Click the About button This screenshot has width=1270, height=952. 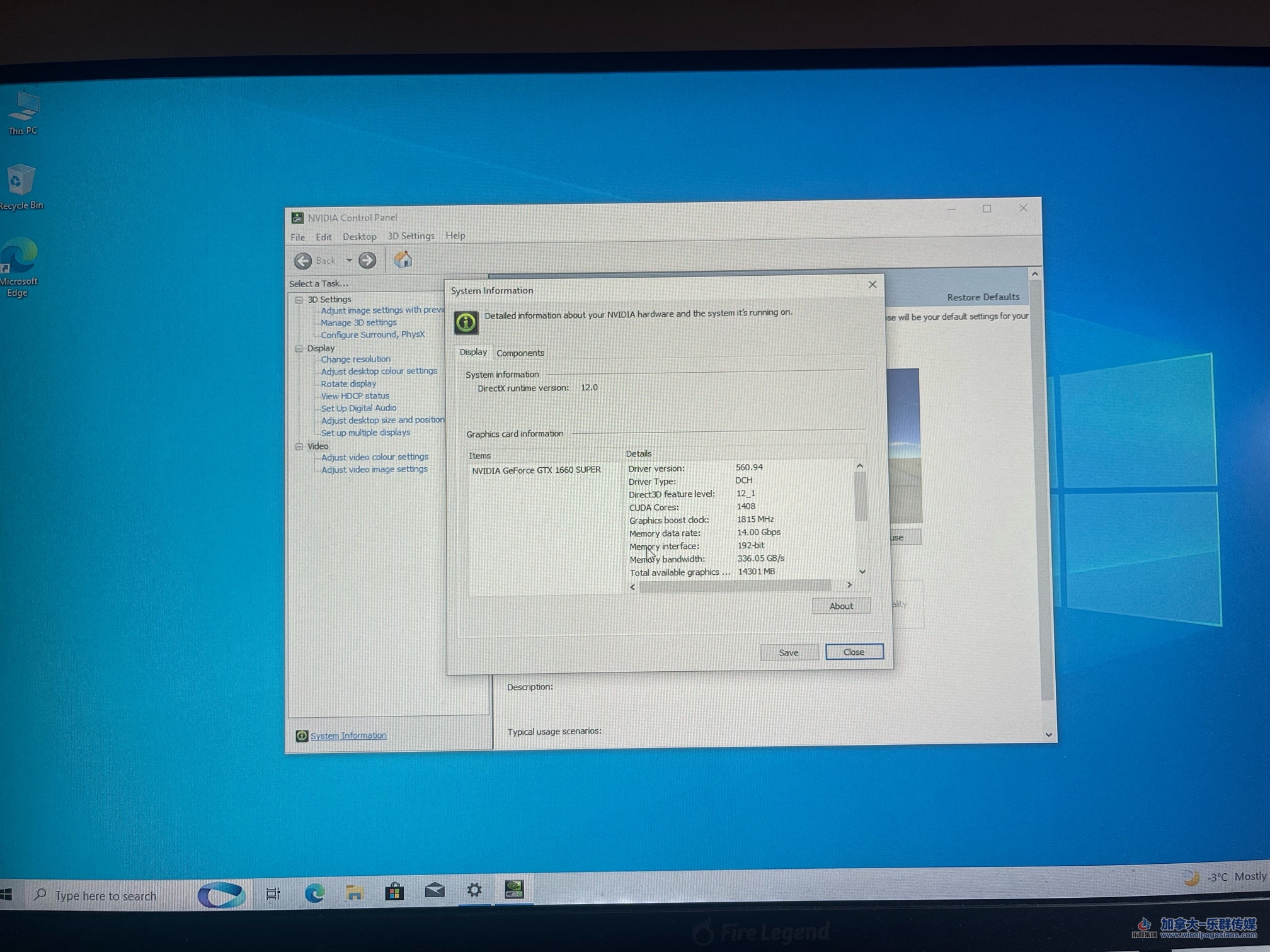tap(841, 606)
